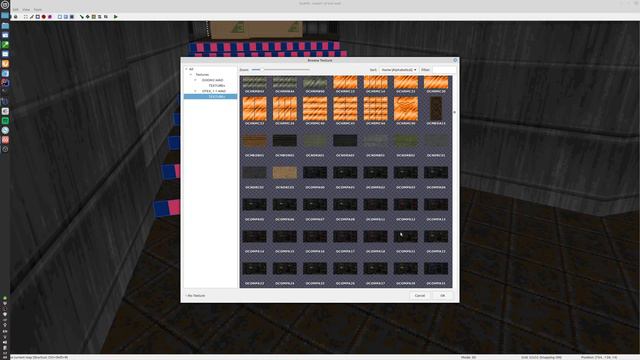Open the file manager folder in dock
This screenshot has width=640, height=360.
5,25
